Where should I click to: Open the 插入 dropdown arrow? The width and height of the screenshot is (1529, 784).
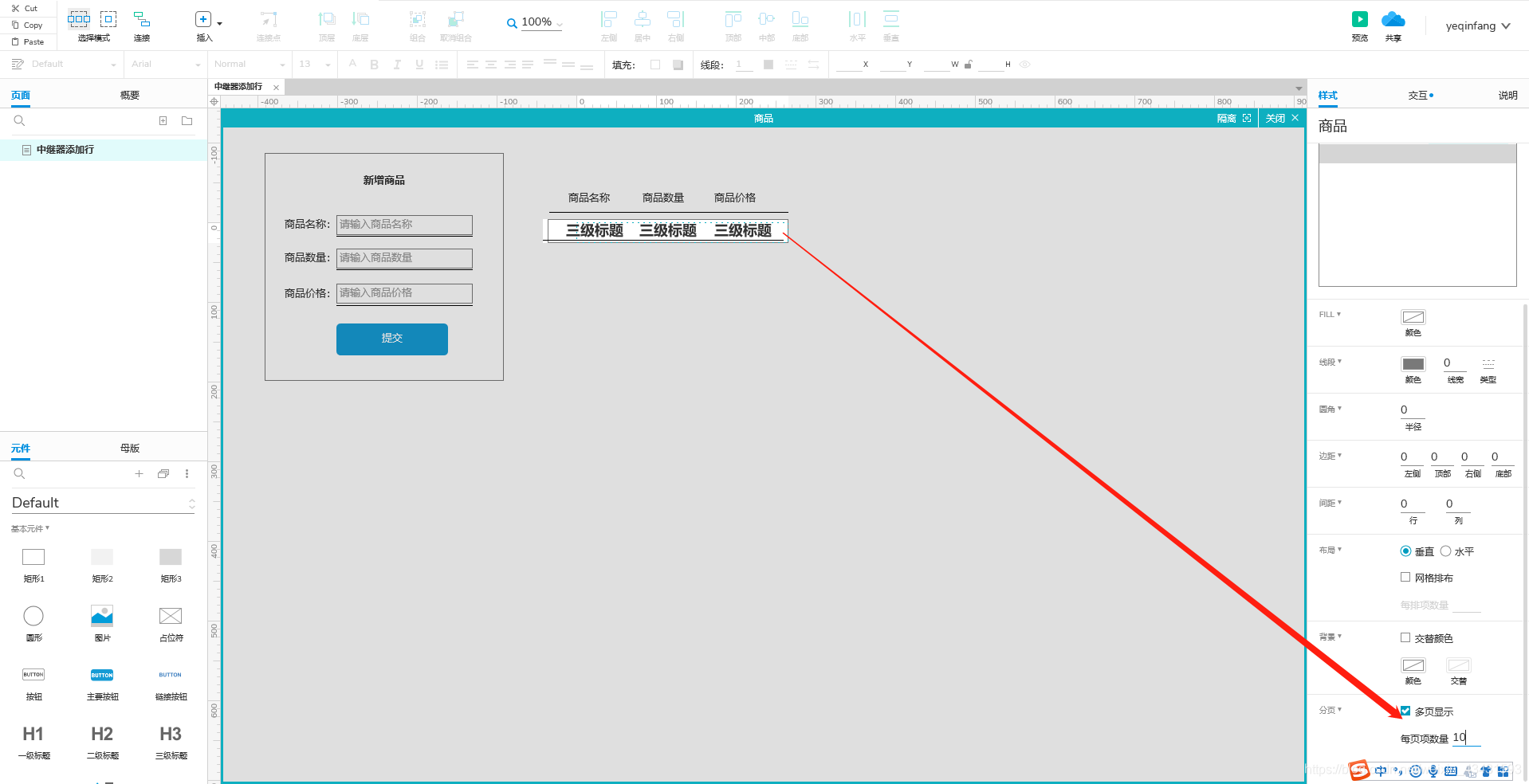pos(220,24)
